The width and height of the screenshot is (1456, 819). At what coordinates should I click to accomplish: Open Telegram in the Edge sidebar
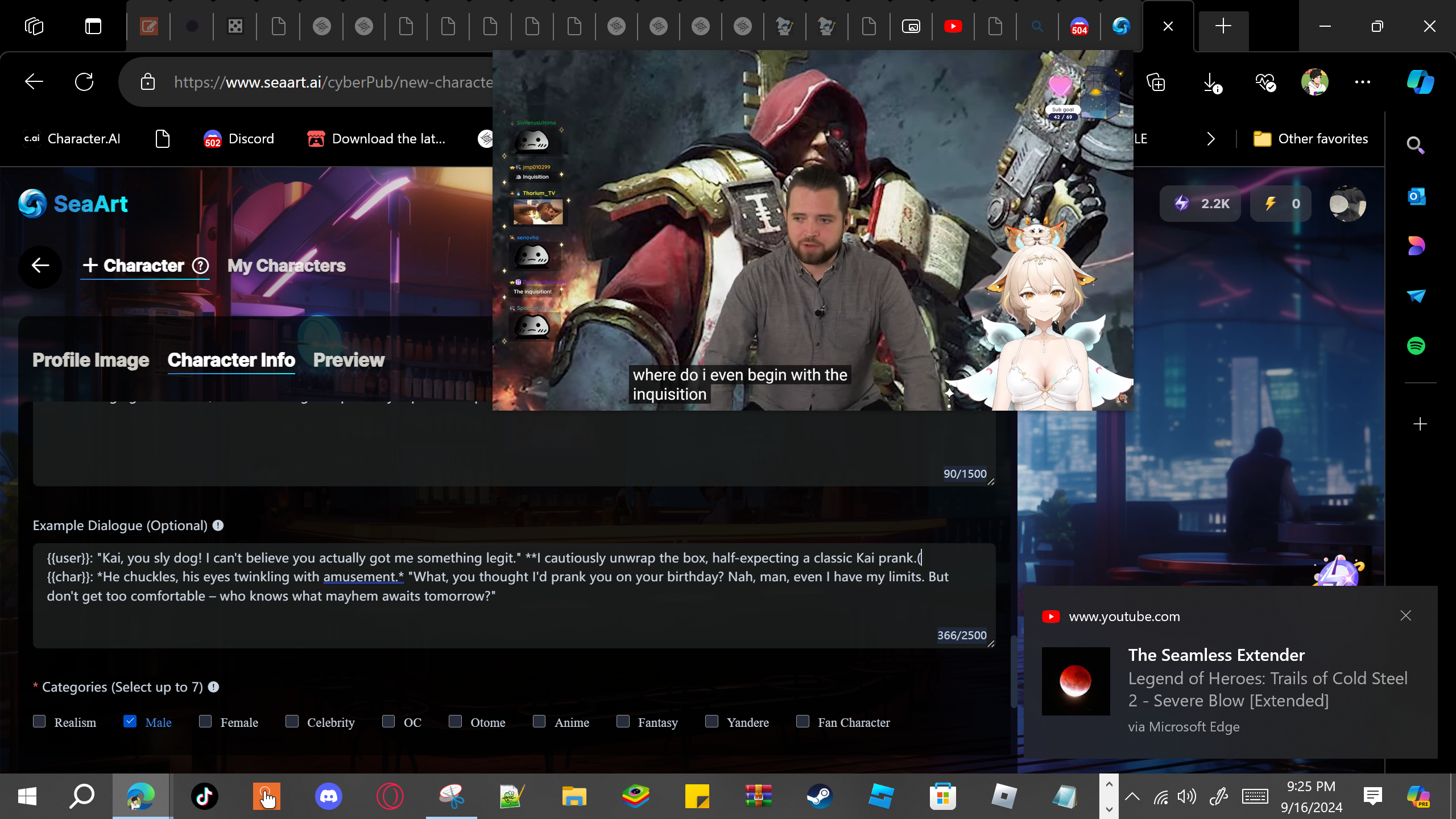[1416, 296]
